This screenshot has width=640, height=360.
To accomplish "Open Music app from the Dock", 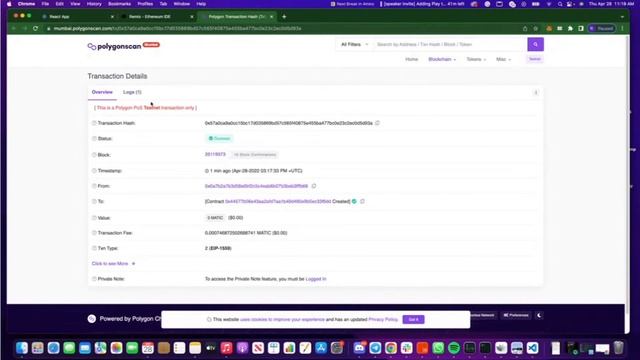I will [x=226, y=348].
